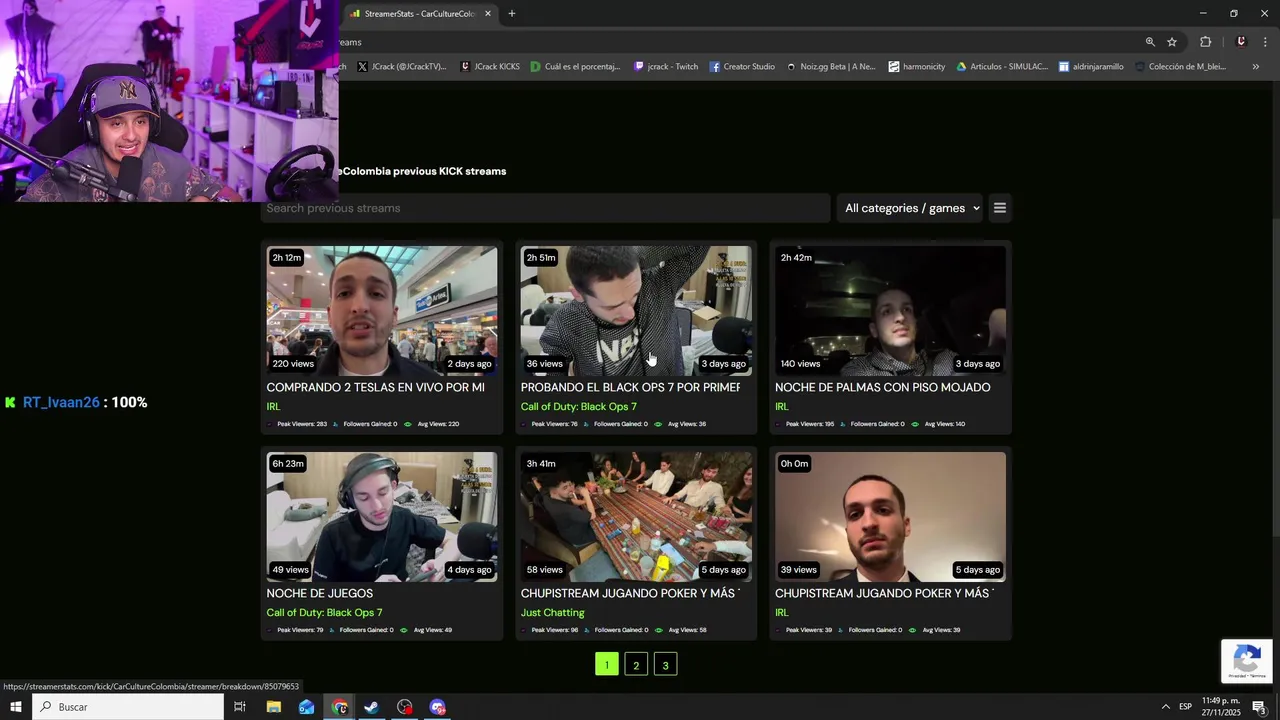Open File Explorer from the taskbar
Viewport: 1280px width, 720px height.
274,707
